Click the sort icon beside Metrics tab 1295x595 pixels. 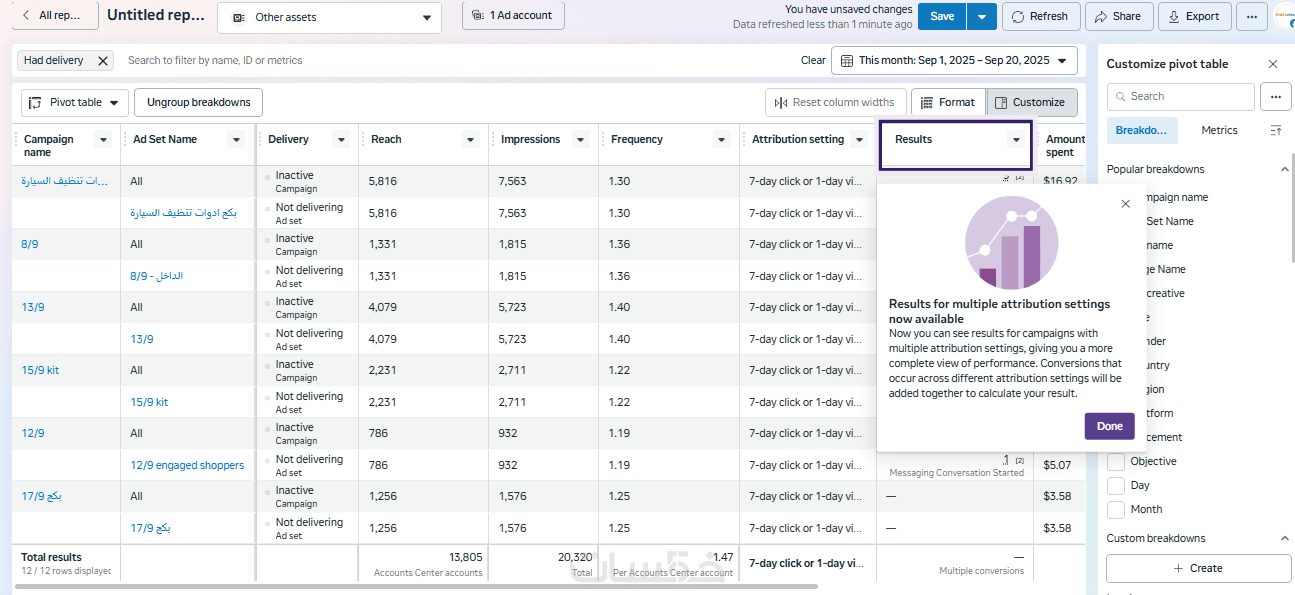click(x=1275, y=130)
